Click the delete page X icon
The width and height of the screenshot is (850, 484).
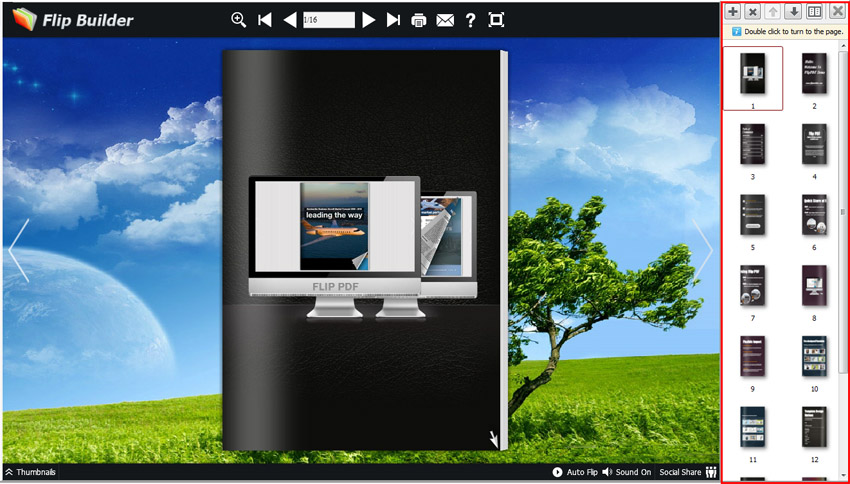[752, 11]
